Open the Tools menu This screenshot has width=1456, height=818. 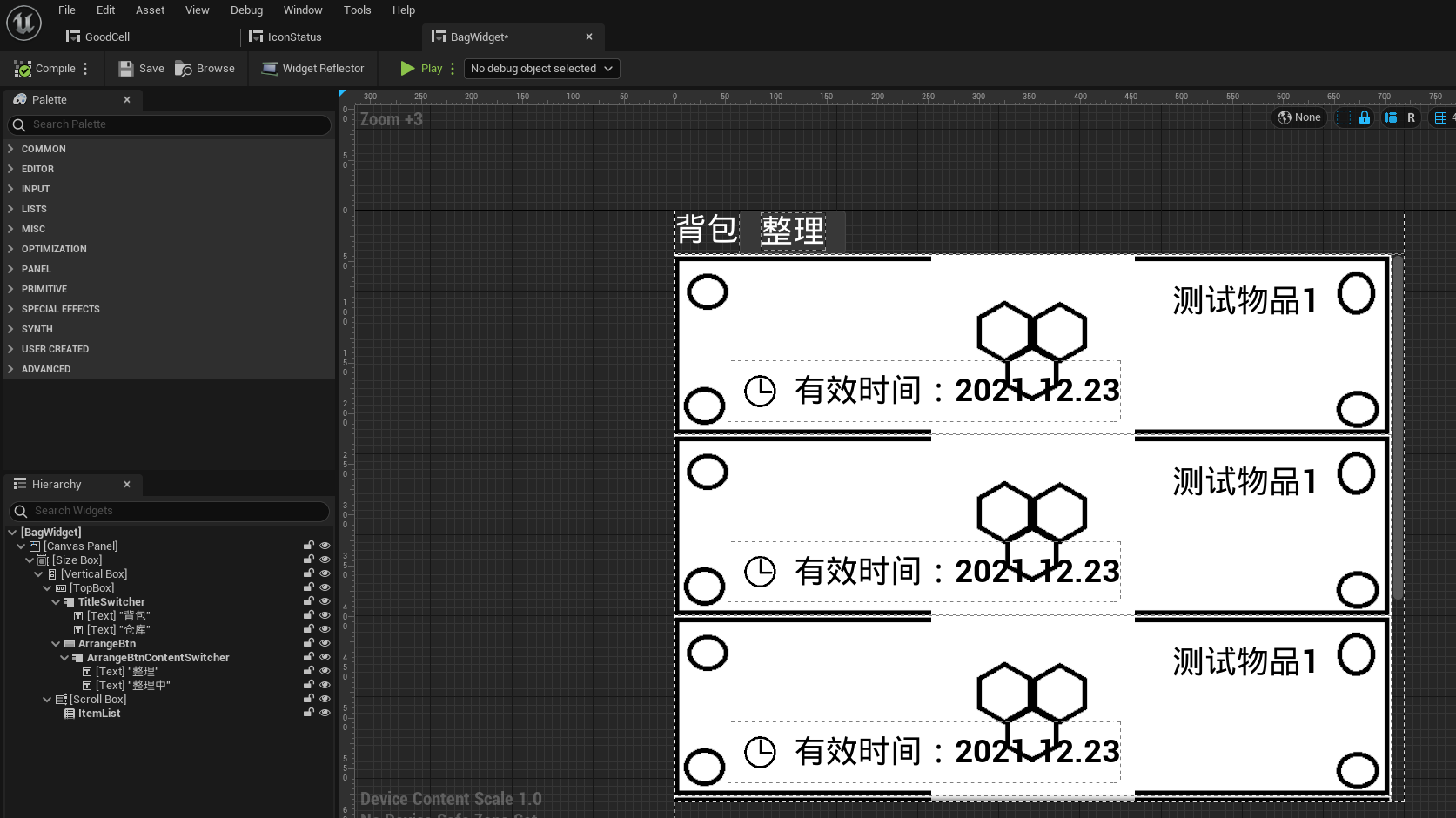coord(357,10)
